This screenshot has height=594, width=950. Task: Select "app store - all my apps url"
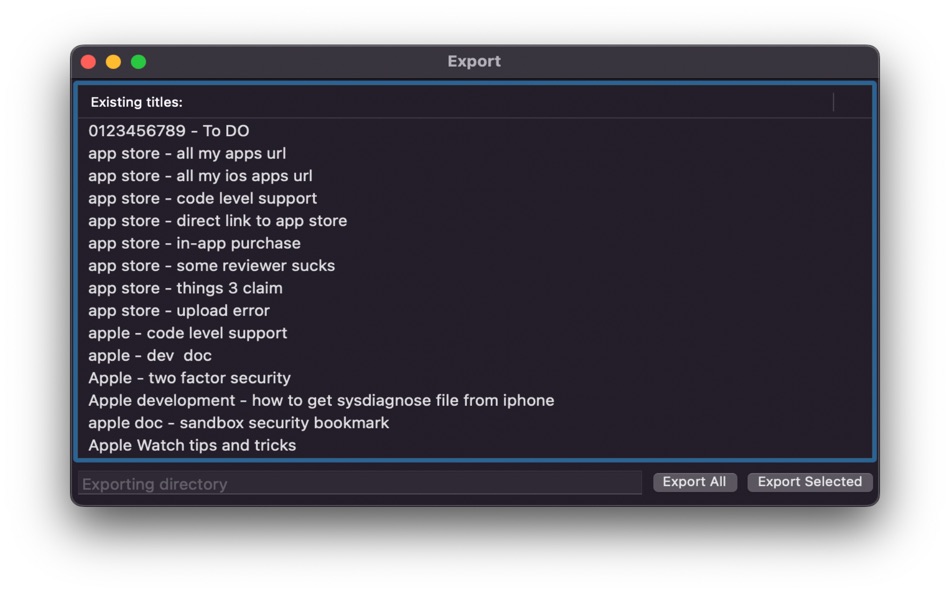click(x=186, y=153)
